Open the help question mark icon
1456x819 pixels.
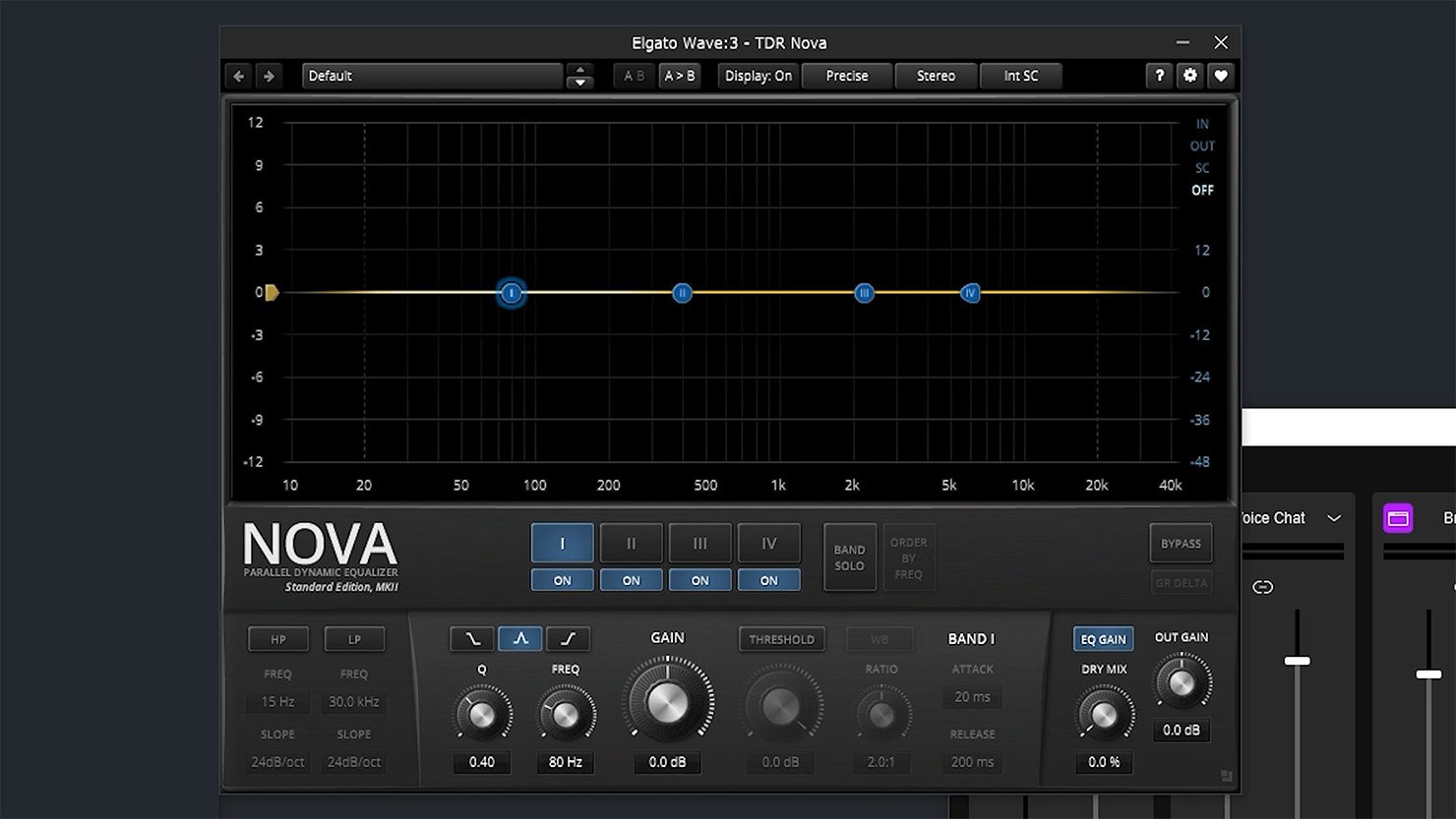(x=1159, y=76)
